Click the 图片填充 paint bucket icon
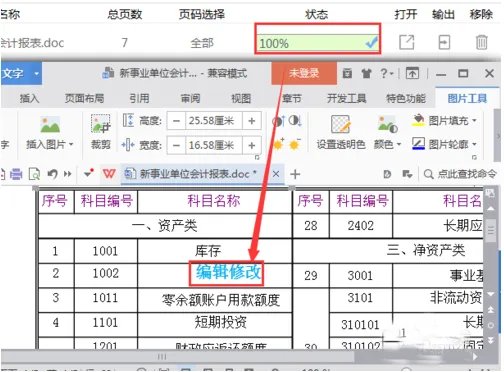 click(x=418, y=120)
